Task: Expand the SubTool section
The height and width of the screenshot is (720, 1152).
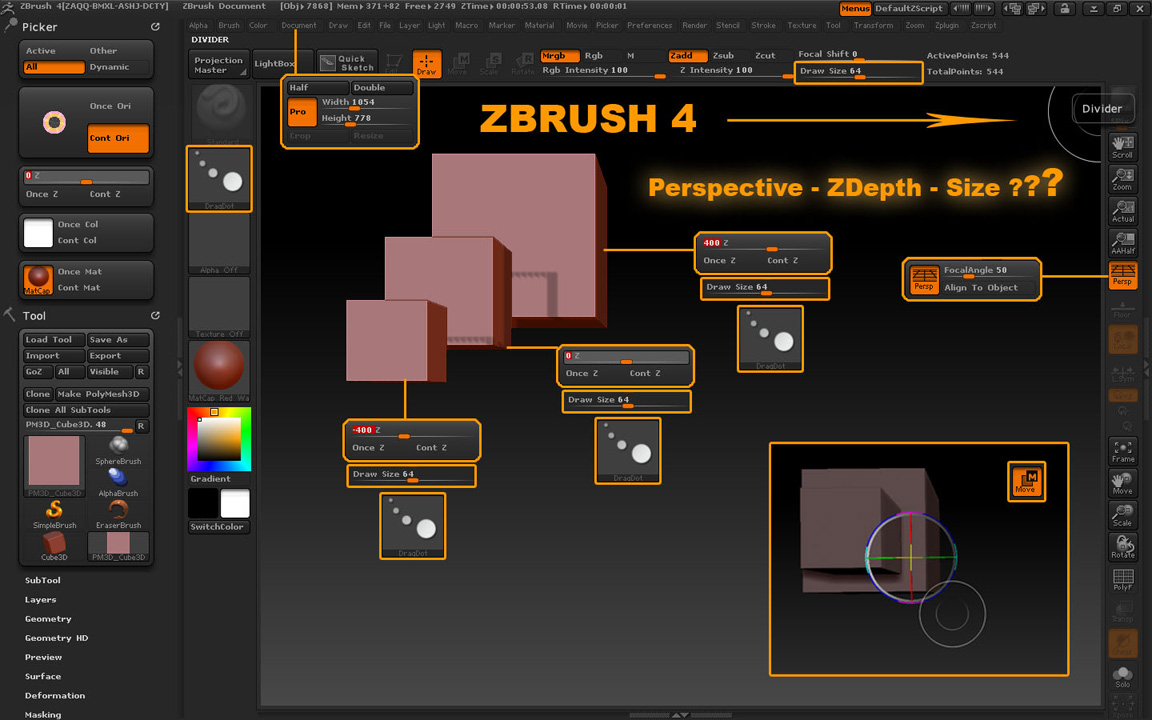Action: [x=43, y=580]
